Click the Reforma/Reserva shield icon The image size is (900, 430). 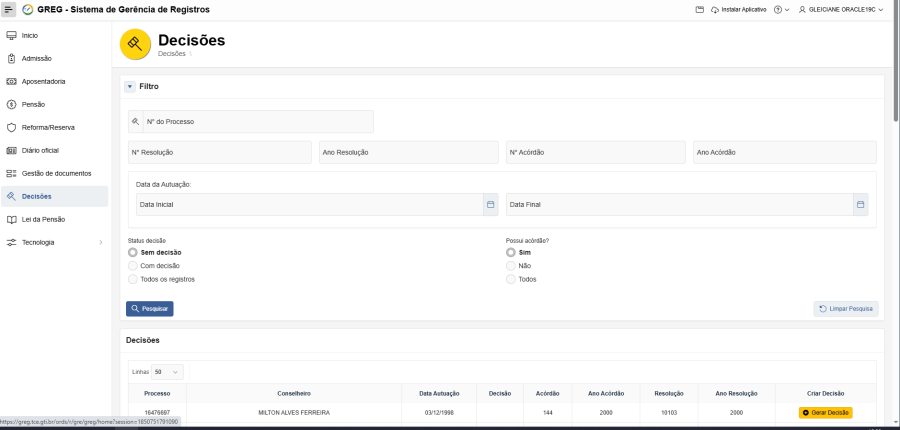[x=12, y=127]
